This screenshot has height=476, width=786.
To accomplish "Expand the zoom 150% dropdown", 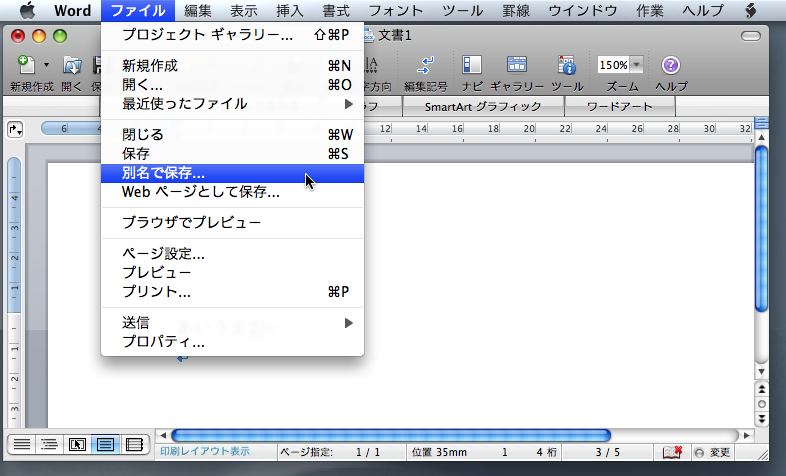I will pos(637,65).
